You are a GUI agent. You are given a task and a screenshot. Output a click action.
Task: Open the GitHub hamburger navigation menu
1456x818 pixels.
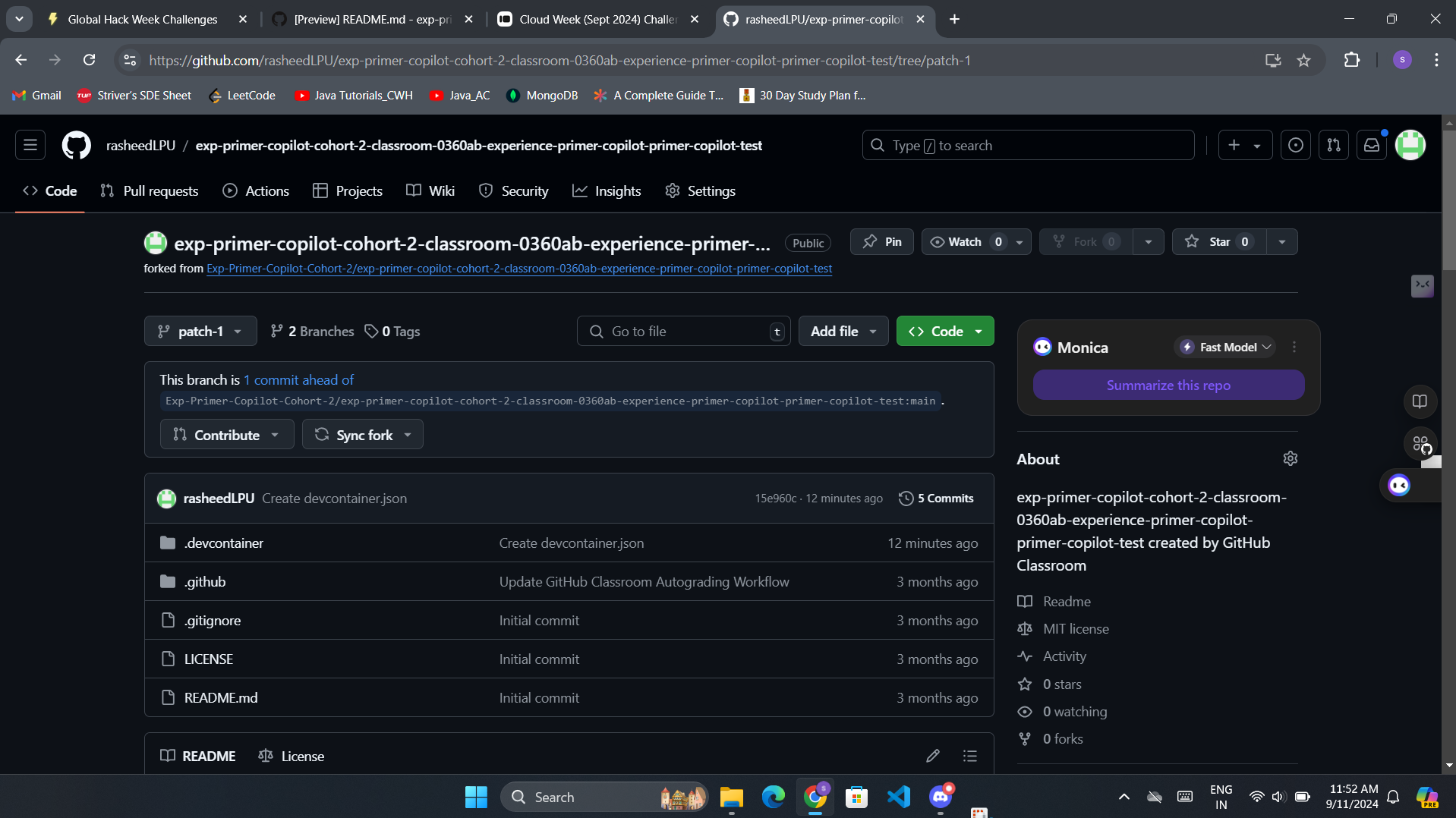coord(30,145)
